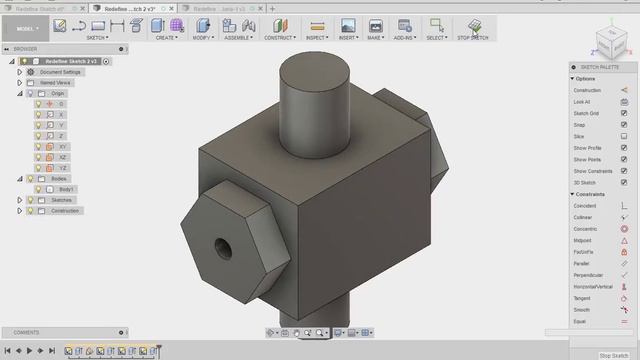Click the New Component icon in Assemble

coord(229,26)
